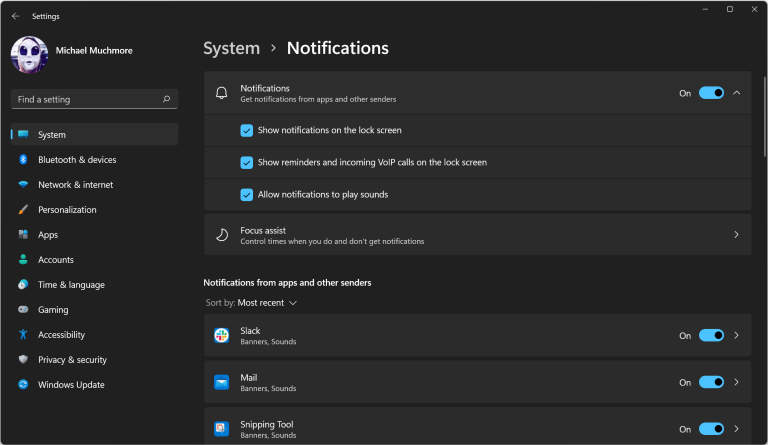The height and width of the screenshot is (445, 768).
Task: Select System in the sidebar
Action: 94,134
